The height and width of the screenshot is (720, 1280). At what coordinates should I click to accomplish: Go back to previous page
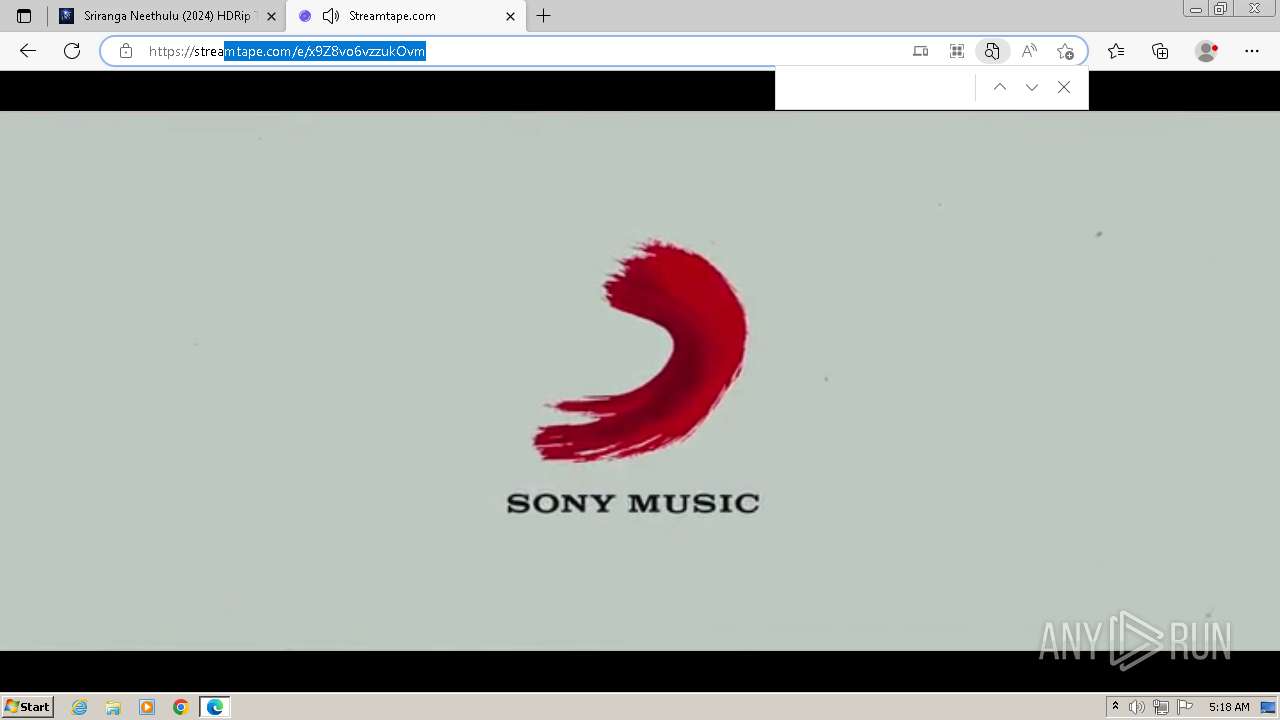coord(28,51)
